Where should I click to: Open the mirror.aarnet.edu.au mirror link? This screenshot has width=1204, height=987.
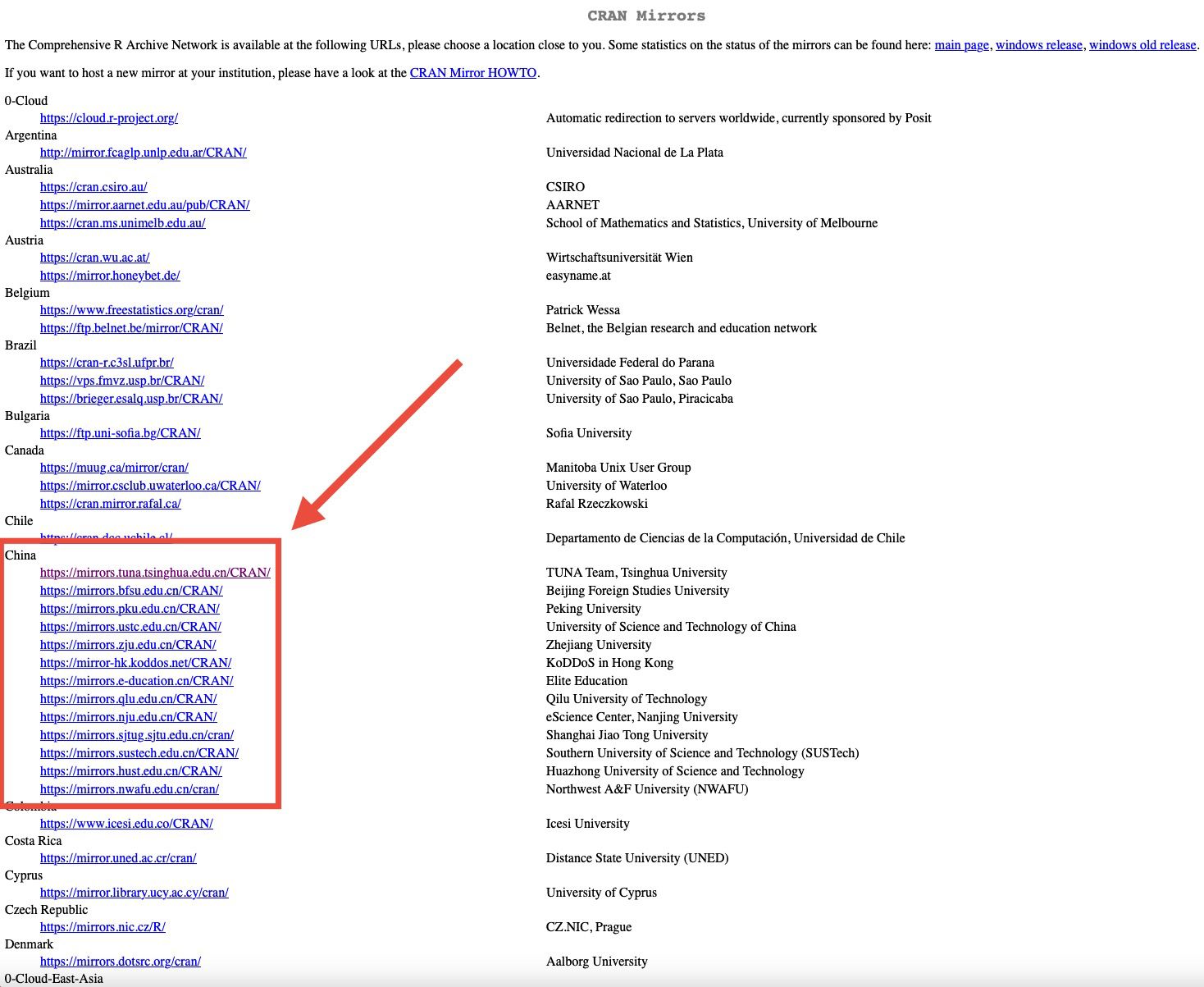coord(145,205)
